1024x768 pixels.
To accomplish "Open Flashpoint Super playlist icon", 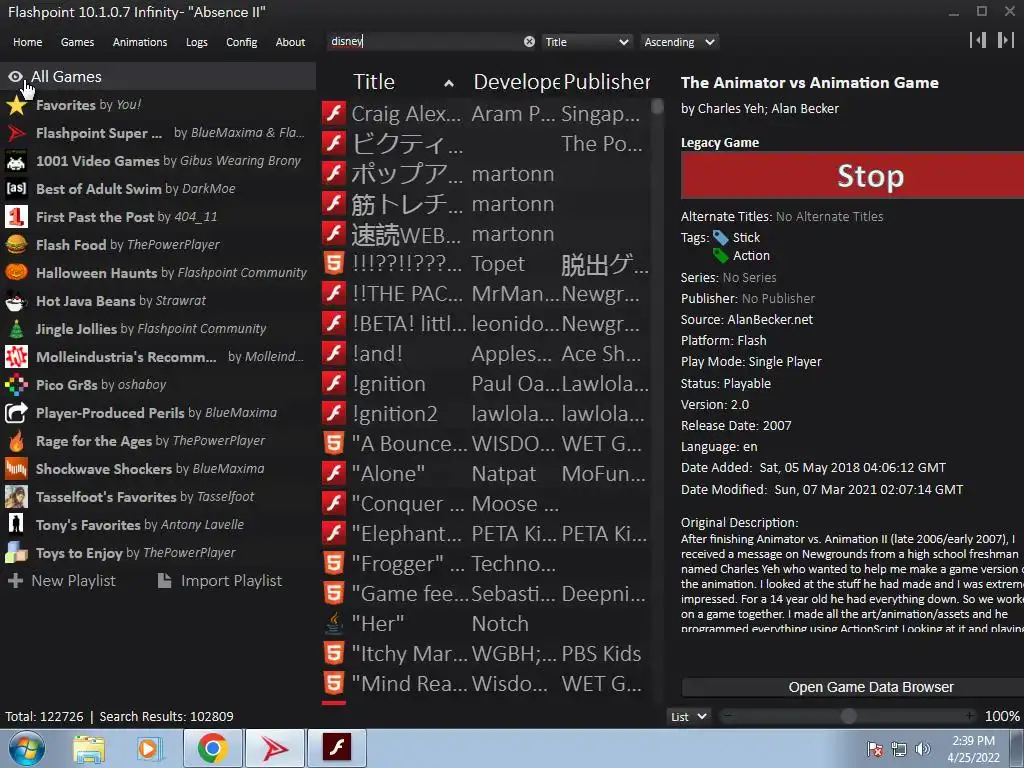I will tap(16, 133).
